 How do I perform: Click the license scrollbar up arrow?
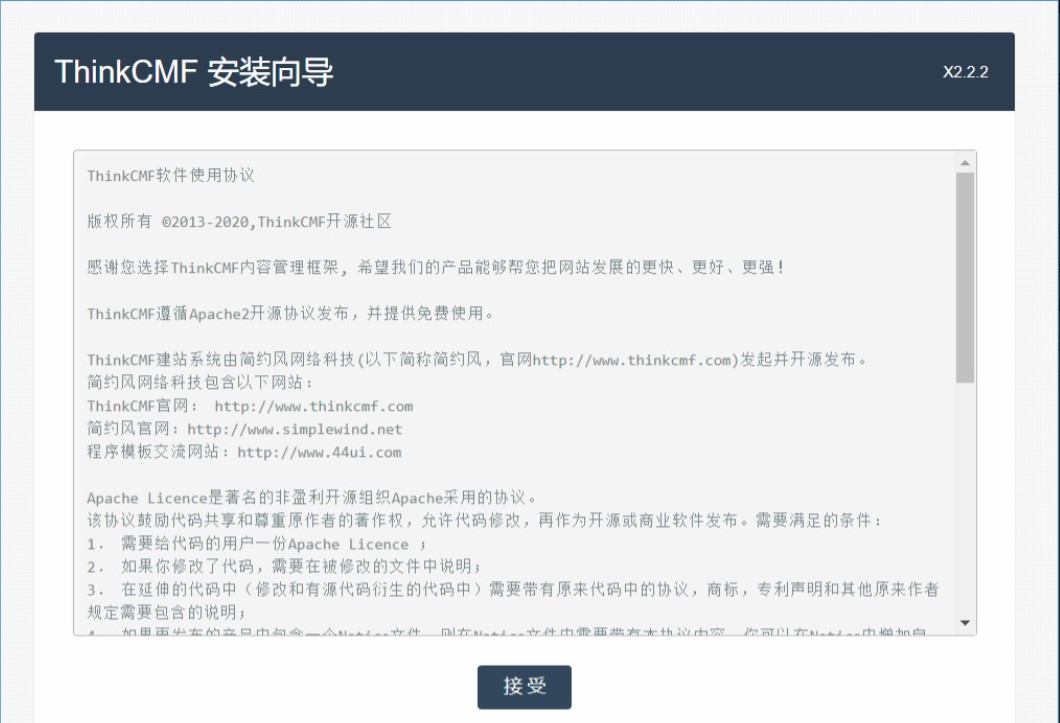pyautogui.click(x=965, y=163)
